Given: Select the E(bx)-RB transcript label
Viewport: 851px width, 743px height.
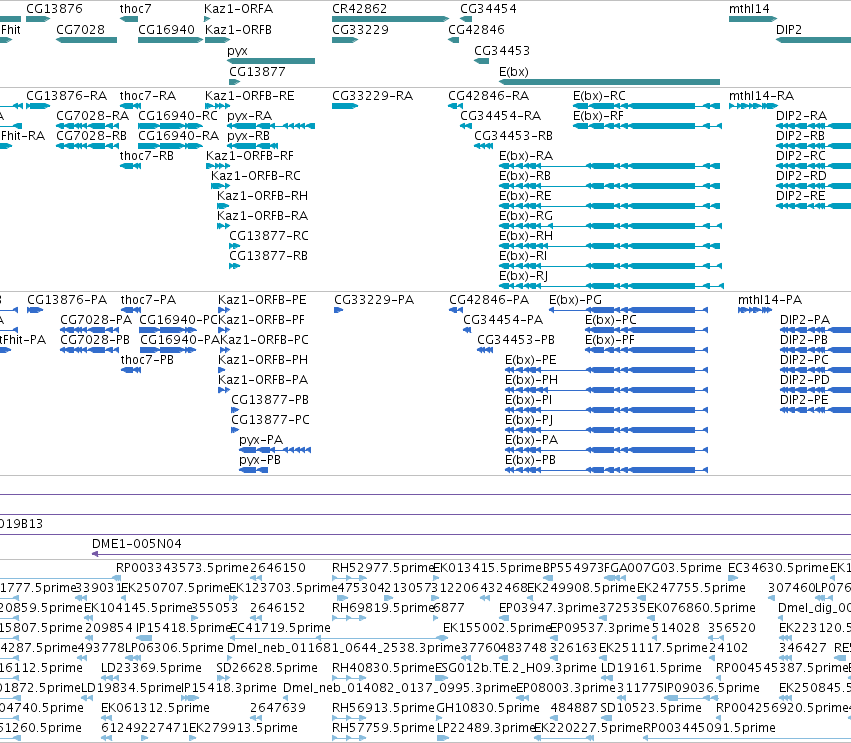Looking at the screenshot, I should coord(525,176).
